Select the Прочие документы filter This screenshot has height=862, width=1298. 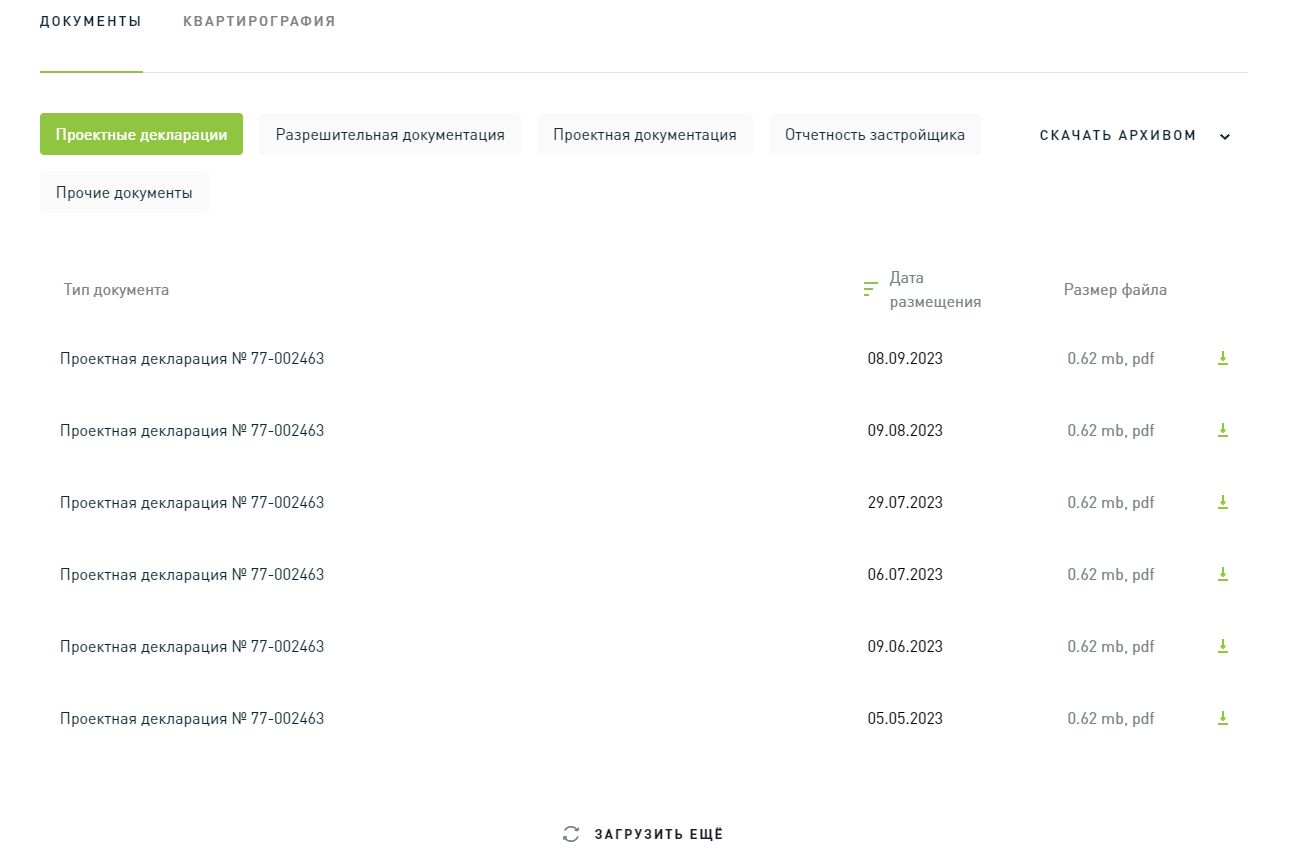pos(124,192)
